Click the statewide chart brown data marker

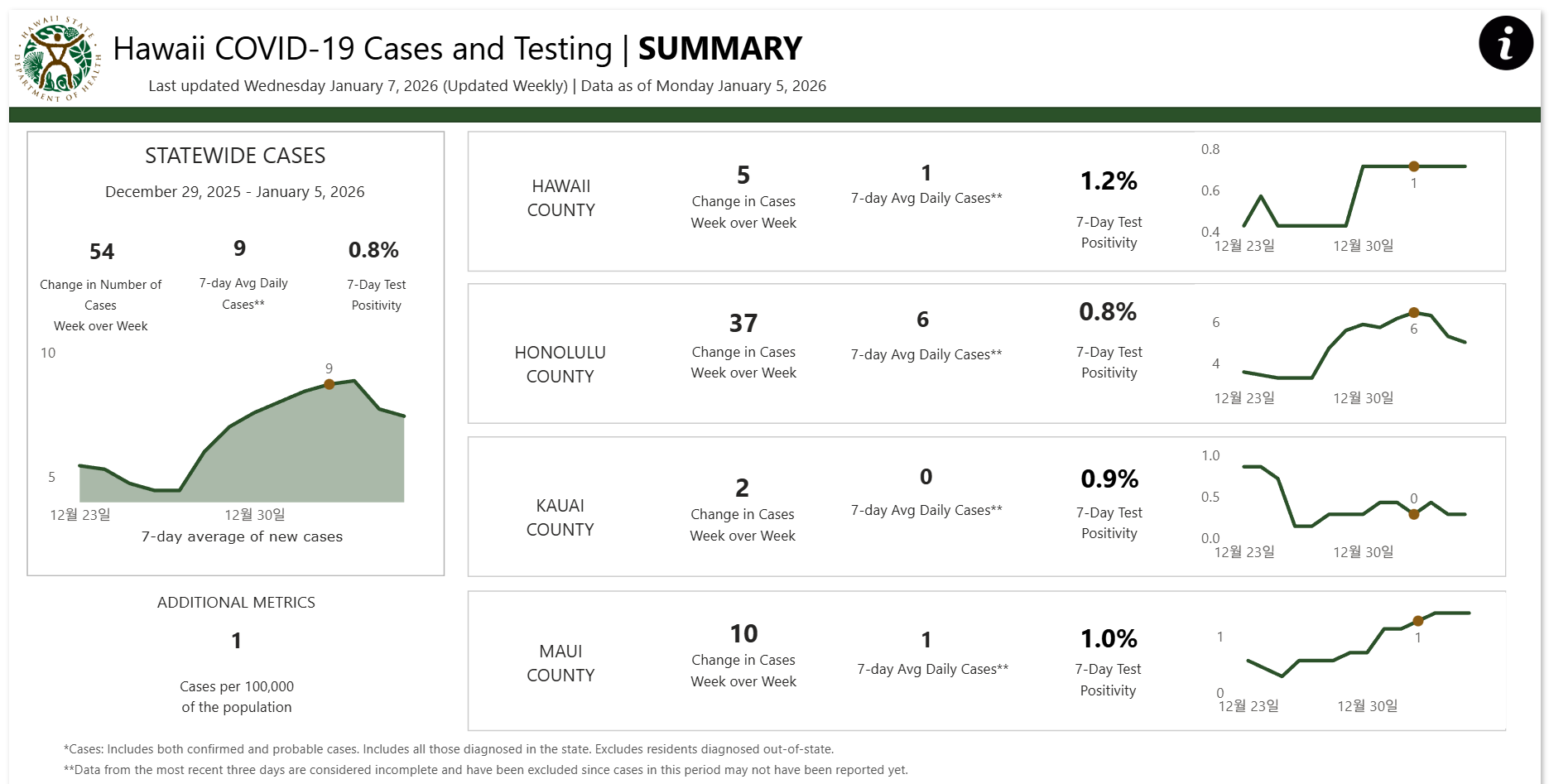[330, 384]
